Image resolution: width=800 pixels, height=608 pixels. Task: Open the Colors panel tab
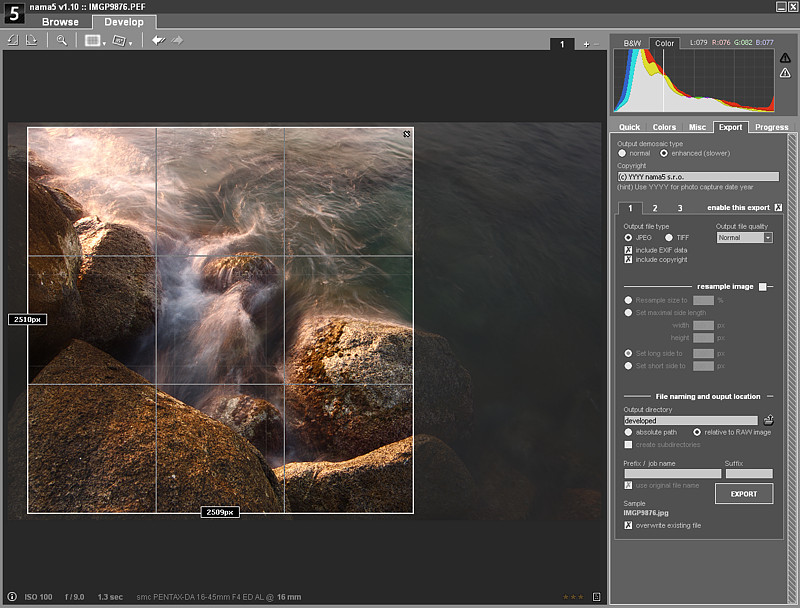coord(664,127)
